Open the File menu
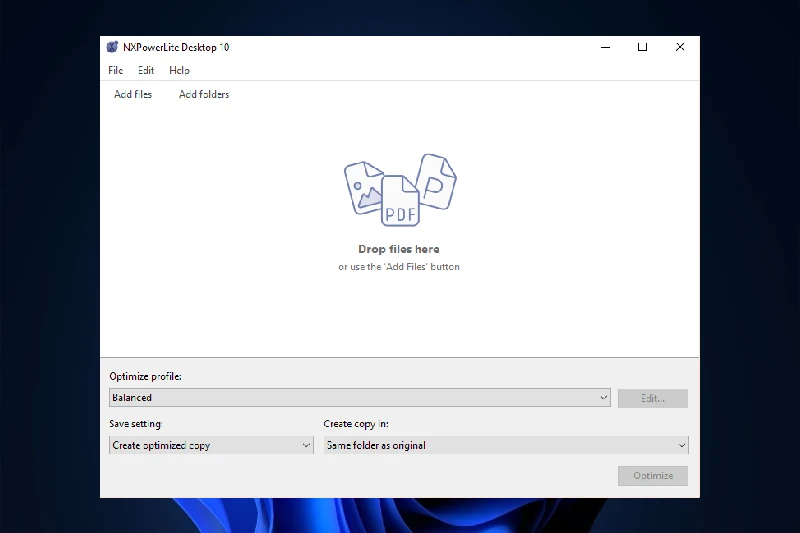Image resolution: width=800 pixels, height=533 pixels. coord(115,70)
